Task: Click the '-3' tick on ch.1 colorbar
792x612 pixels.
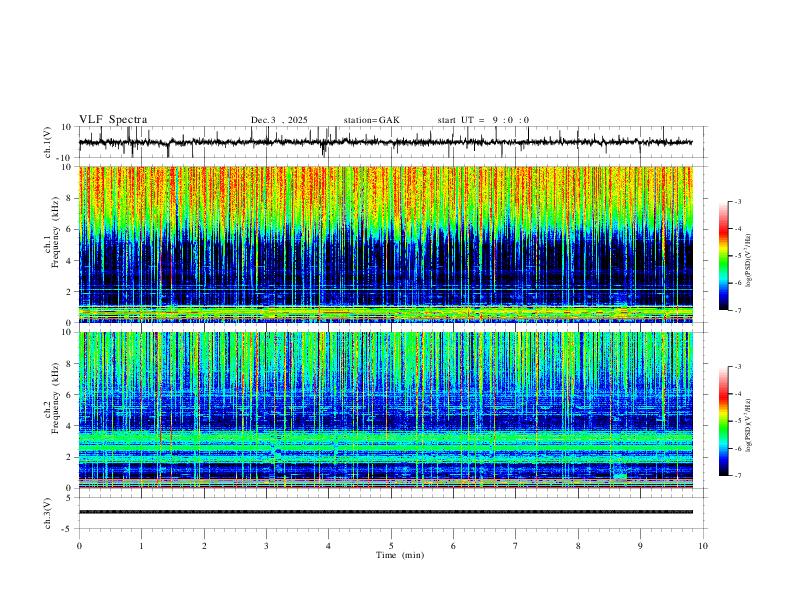Action: click(738, 201)
